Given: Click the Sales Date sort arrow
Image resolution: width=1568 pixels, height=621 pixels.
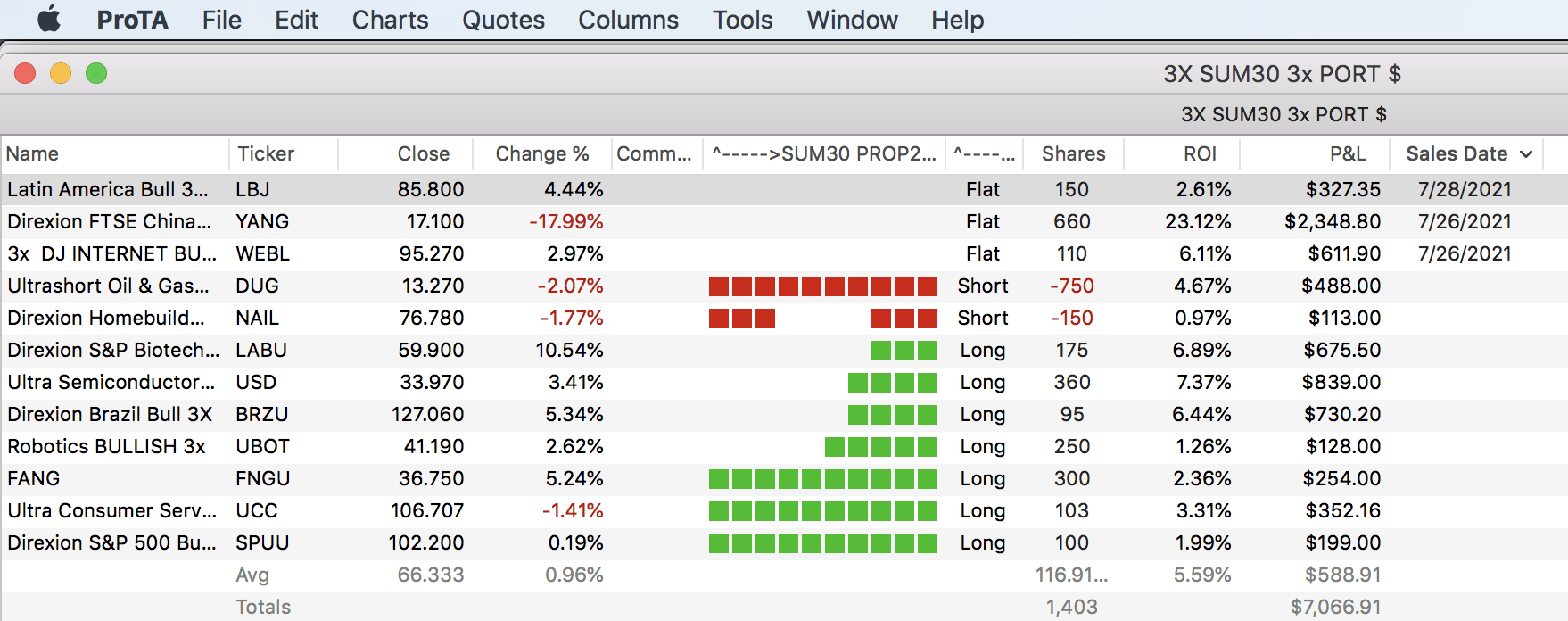Looking at the screenshot, I should tap(1526, 154).
